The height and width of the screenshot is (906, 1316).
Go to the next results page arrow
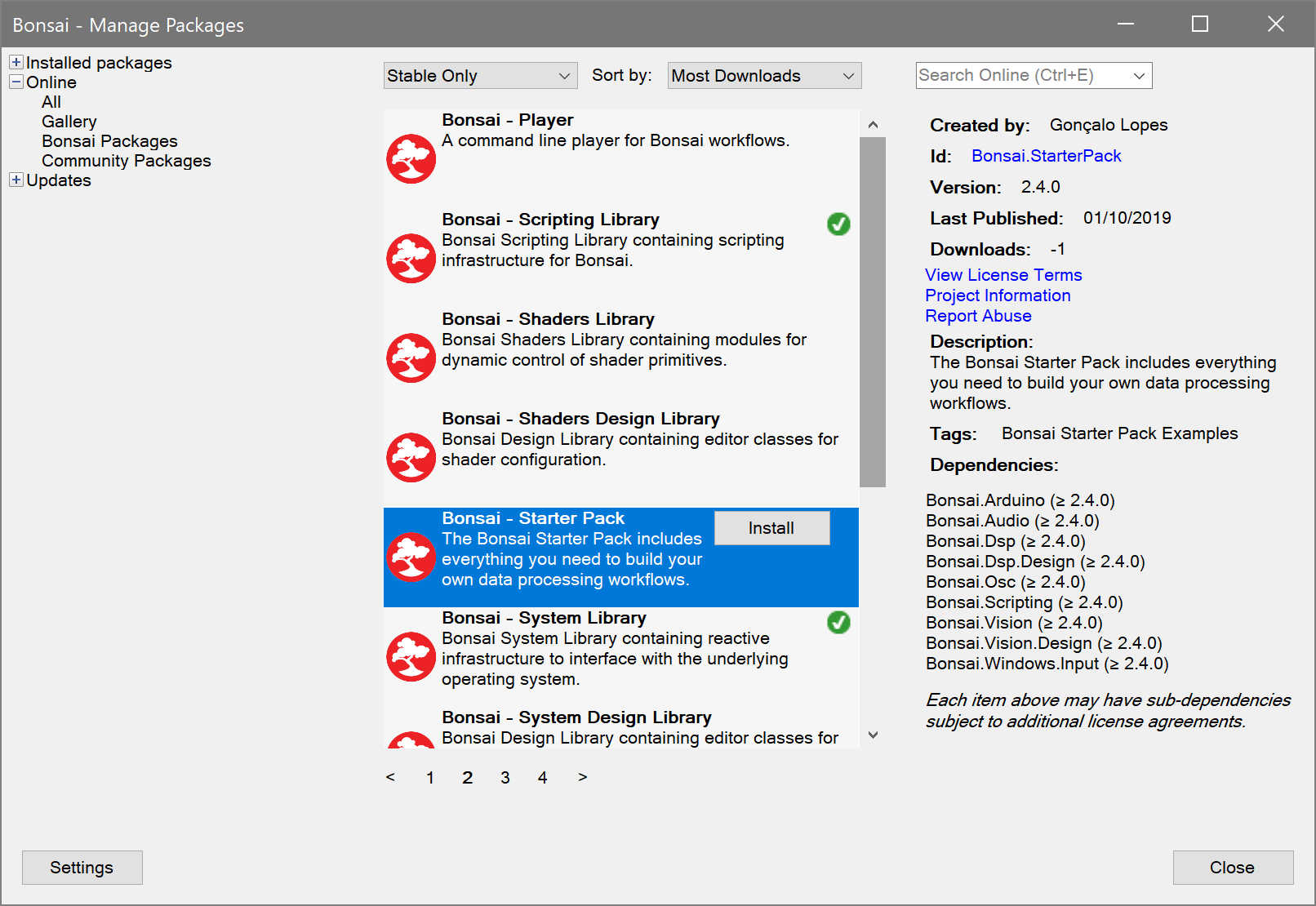point(582,777)
